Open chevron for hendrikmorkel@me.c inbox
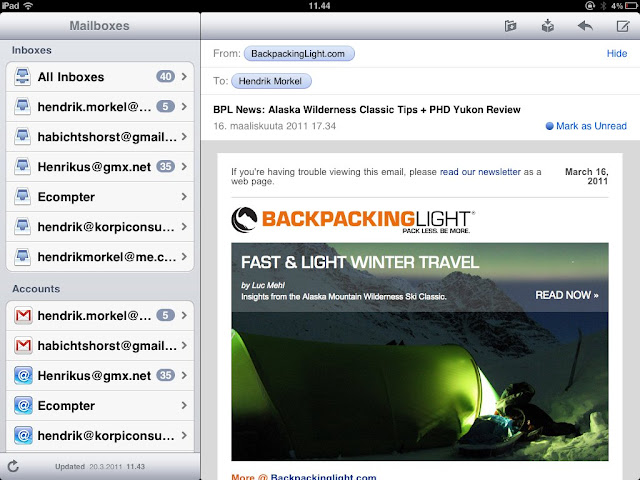 click(184, 257)
